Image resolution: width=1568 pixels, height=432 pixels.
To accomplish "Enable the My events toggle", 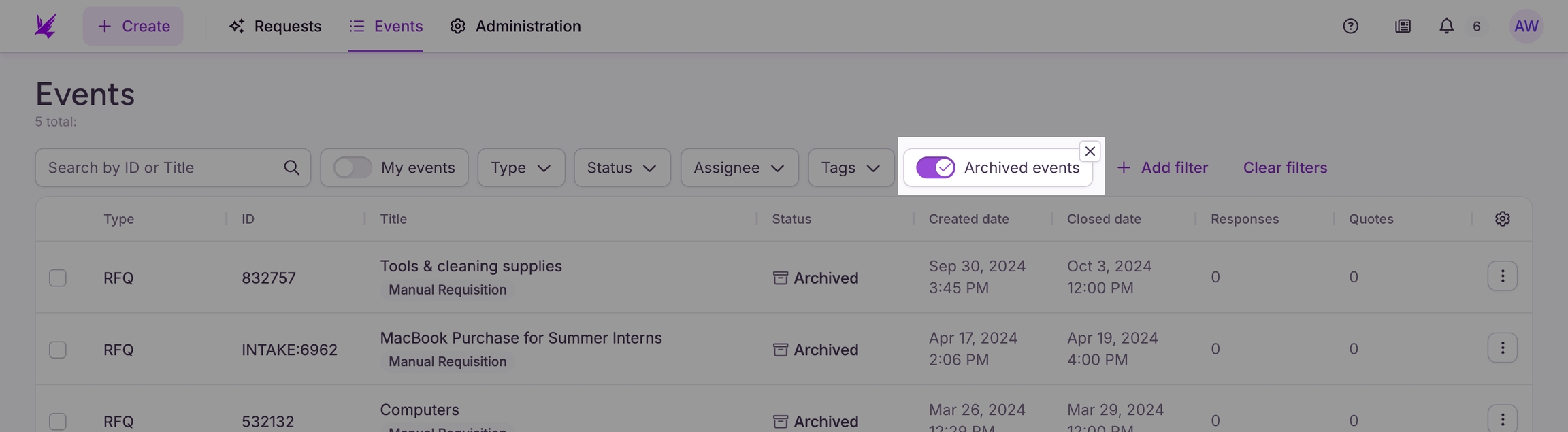I will [x=353, y=167].
